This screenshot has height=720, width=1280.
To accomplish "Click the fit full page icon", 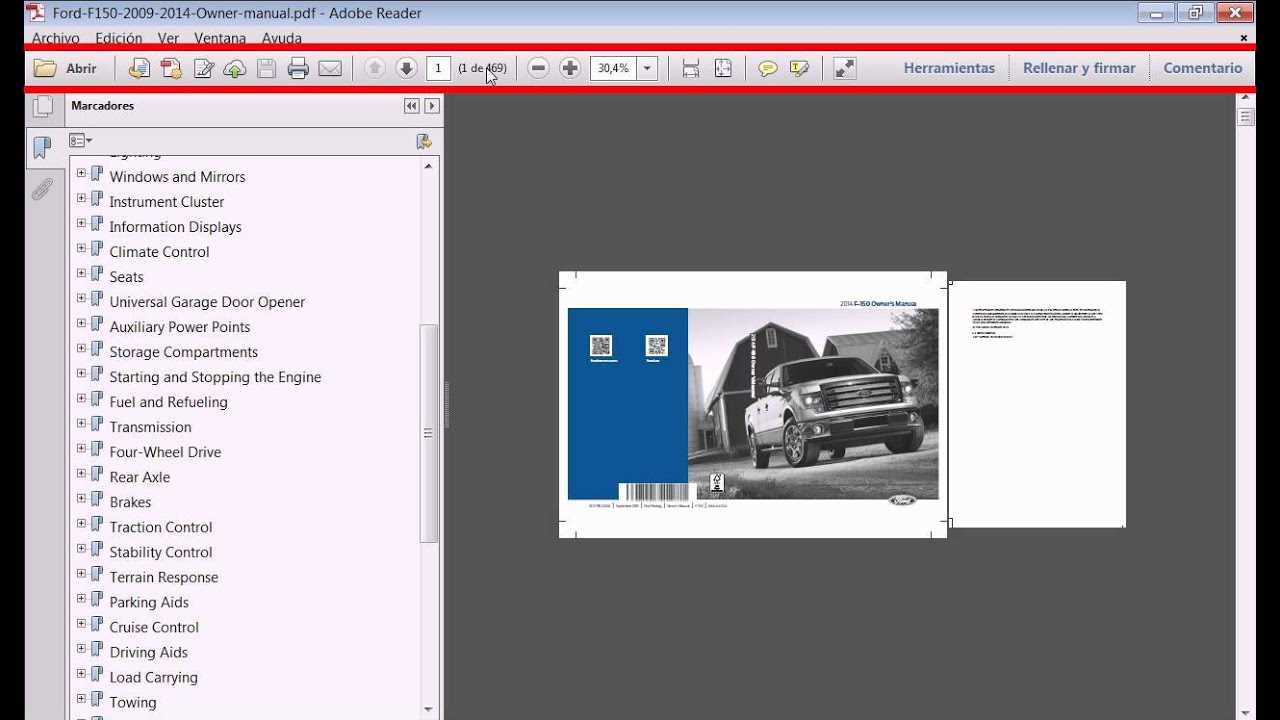I will (x=723, y=68).
